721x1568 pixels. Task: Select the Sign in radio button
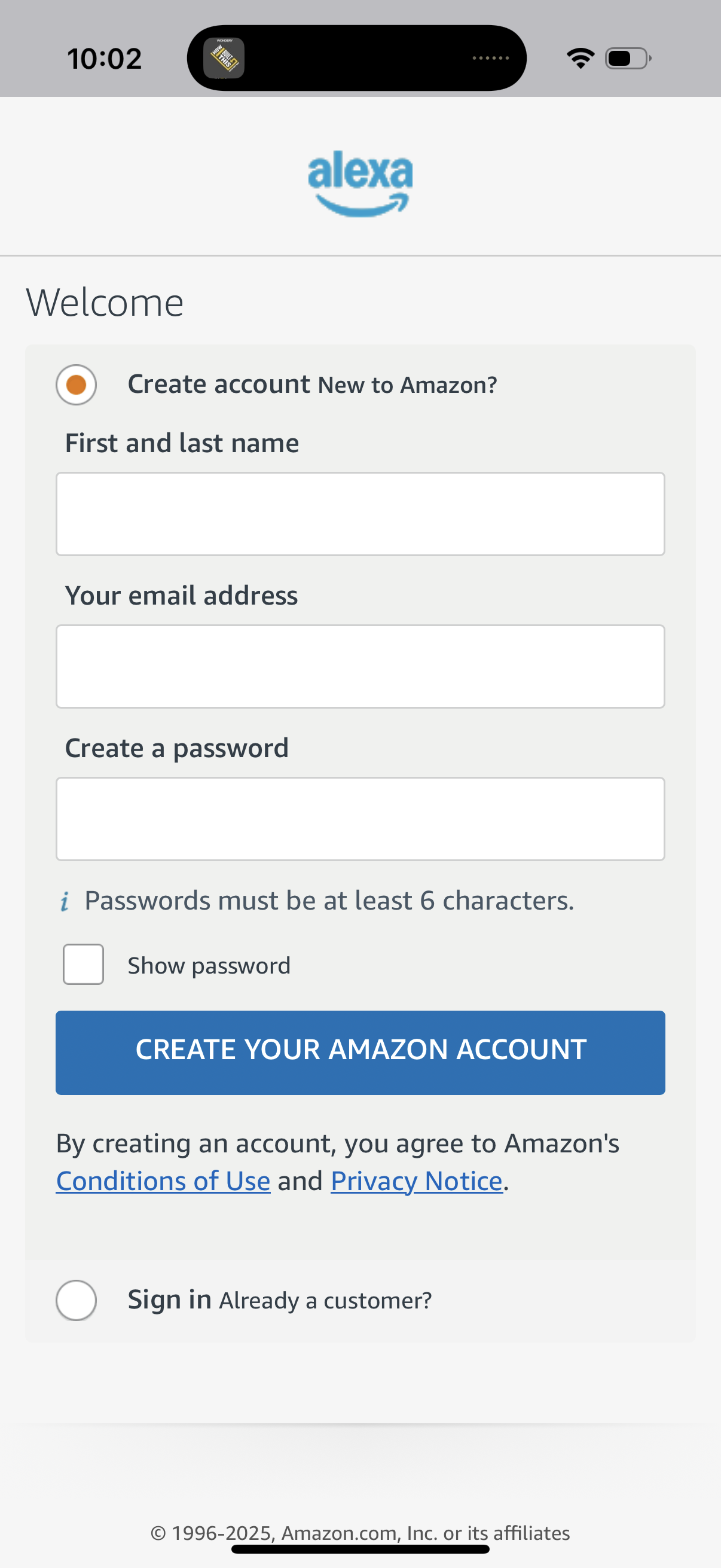pyautogui.click(x=76, y=1300)
